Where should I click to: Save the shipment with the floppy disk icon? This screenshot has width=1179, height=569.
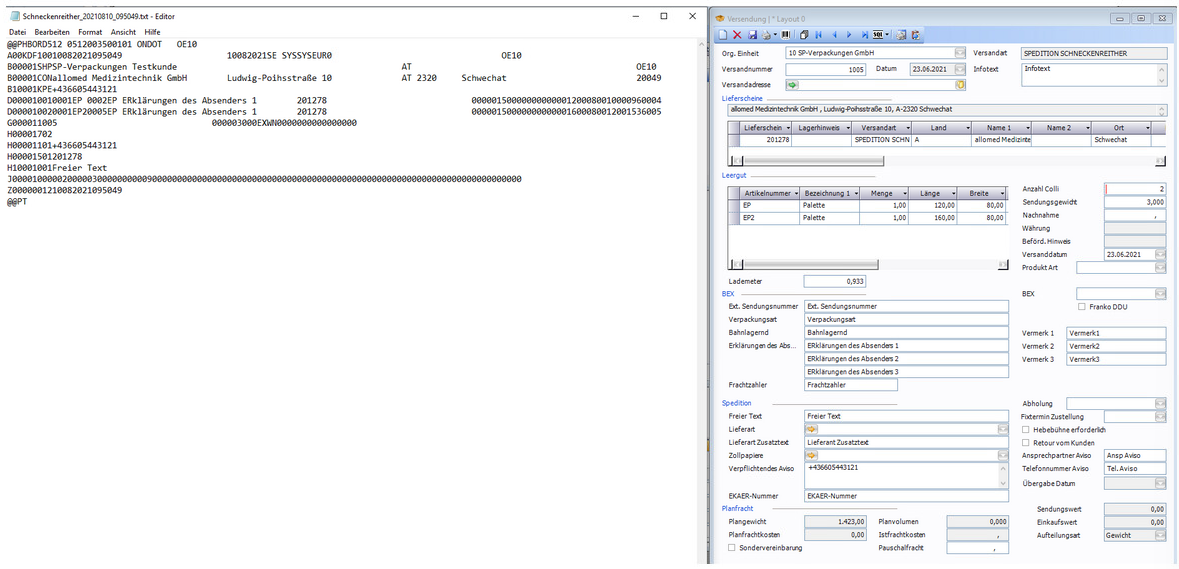point(752,35)
